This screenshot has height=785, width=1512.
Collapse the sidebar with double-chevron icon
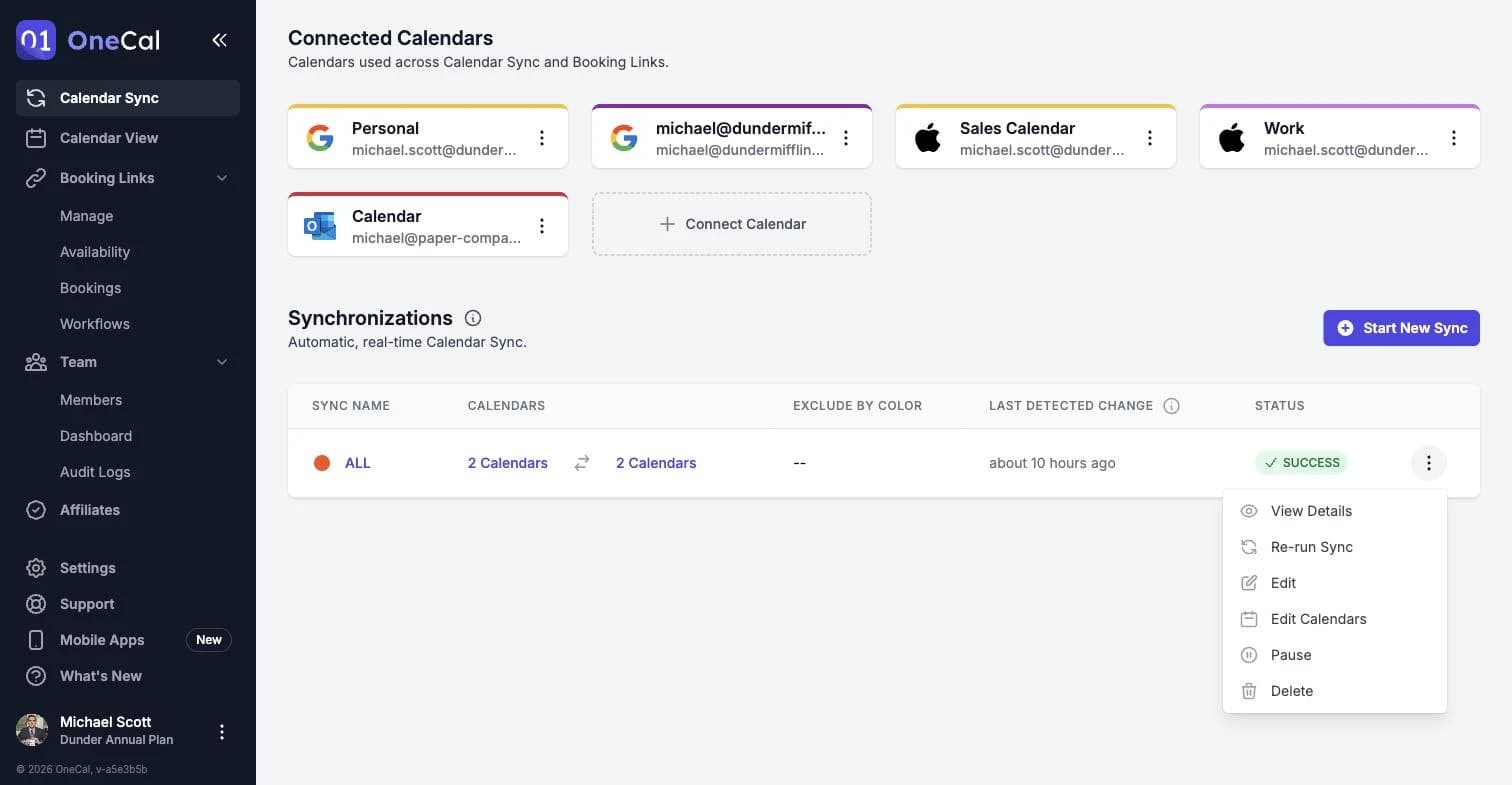click(x=220, y=40)
